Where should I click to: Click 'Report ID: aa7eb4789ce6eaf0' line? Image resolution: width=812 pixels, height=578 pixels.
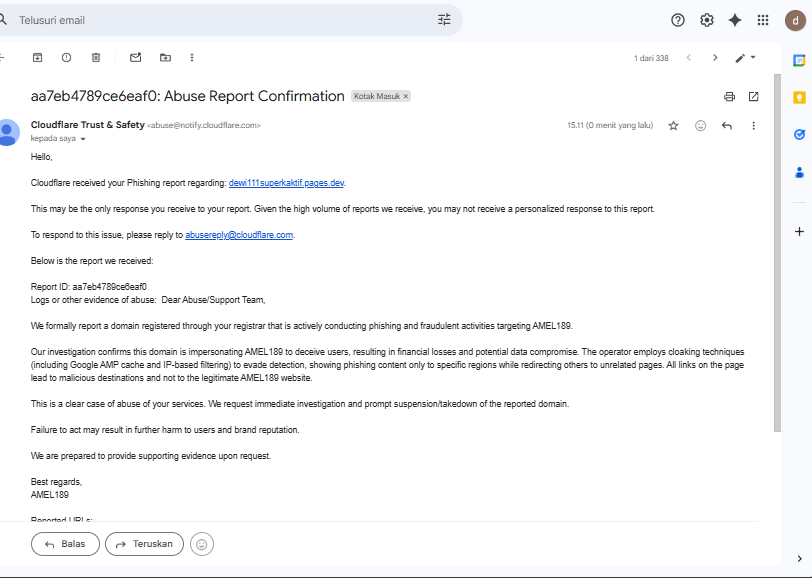click(x=89, y=287)
